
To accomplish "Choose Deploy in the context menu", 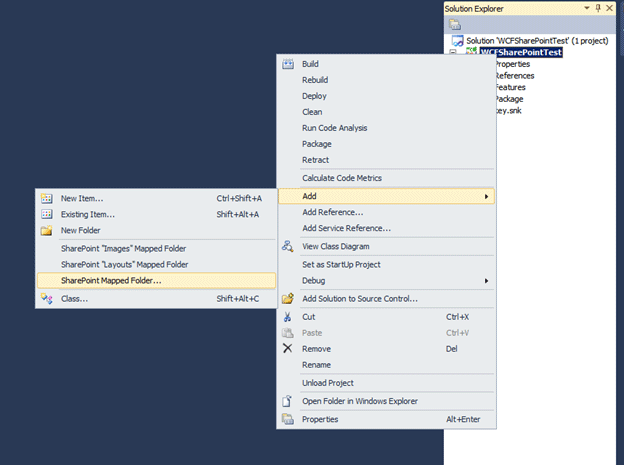I will coord(386,96).
